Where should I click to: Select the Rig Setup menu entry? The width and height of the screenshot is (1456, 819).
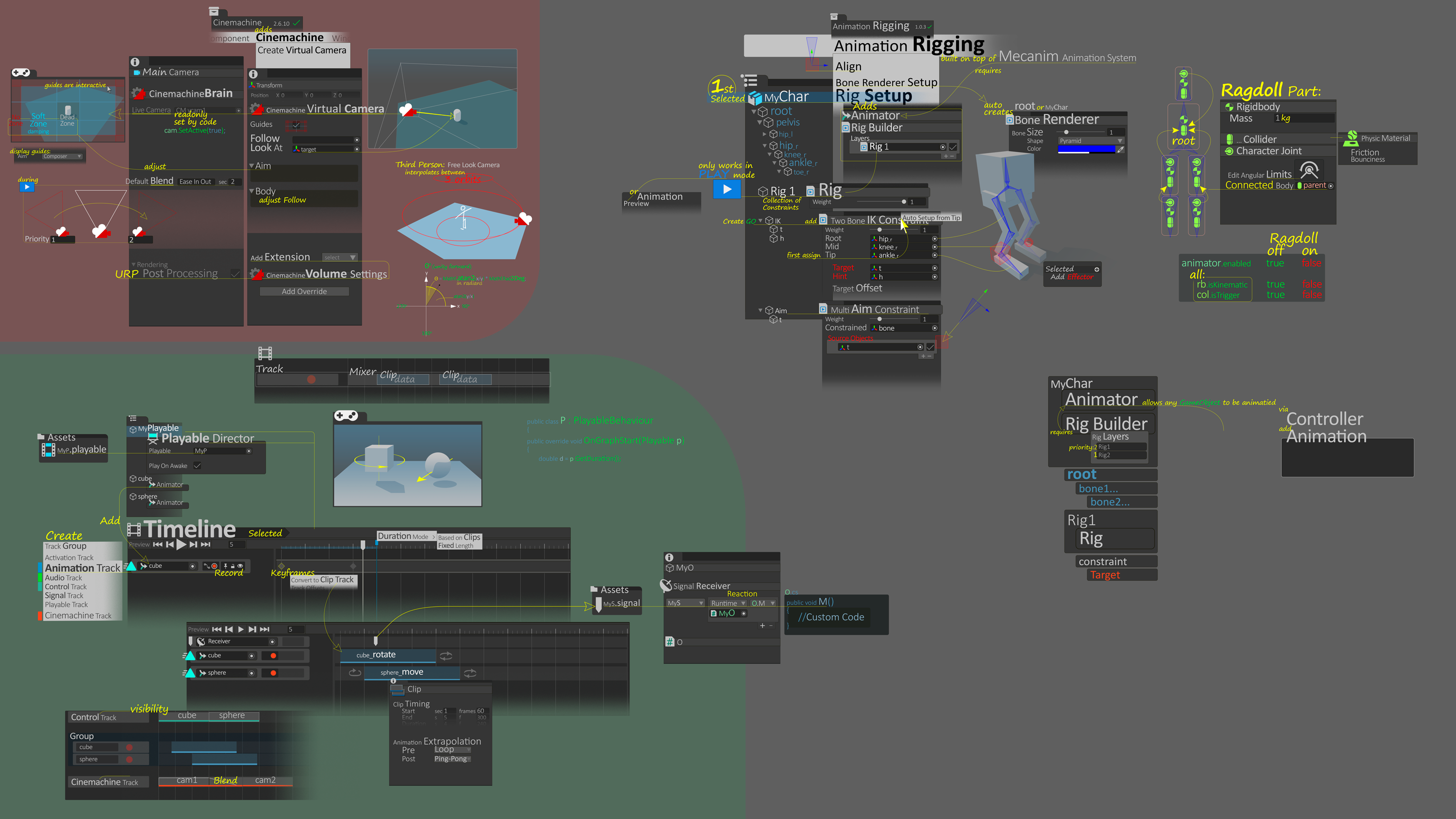click(x=874, y=96)
